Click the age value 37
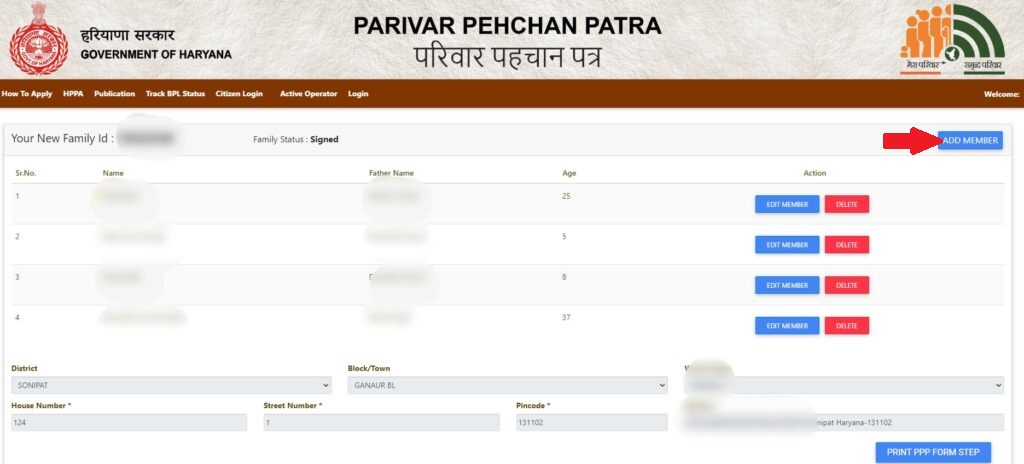The image size is (1024, 464). [566, 317]
